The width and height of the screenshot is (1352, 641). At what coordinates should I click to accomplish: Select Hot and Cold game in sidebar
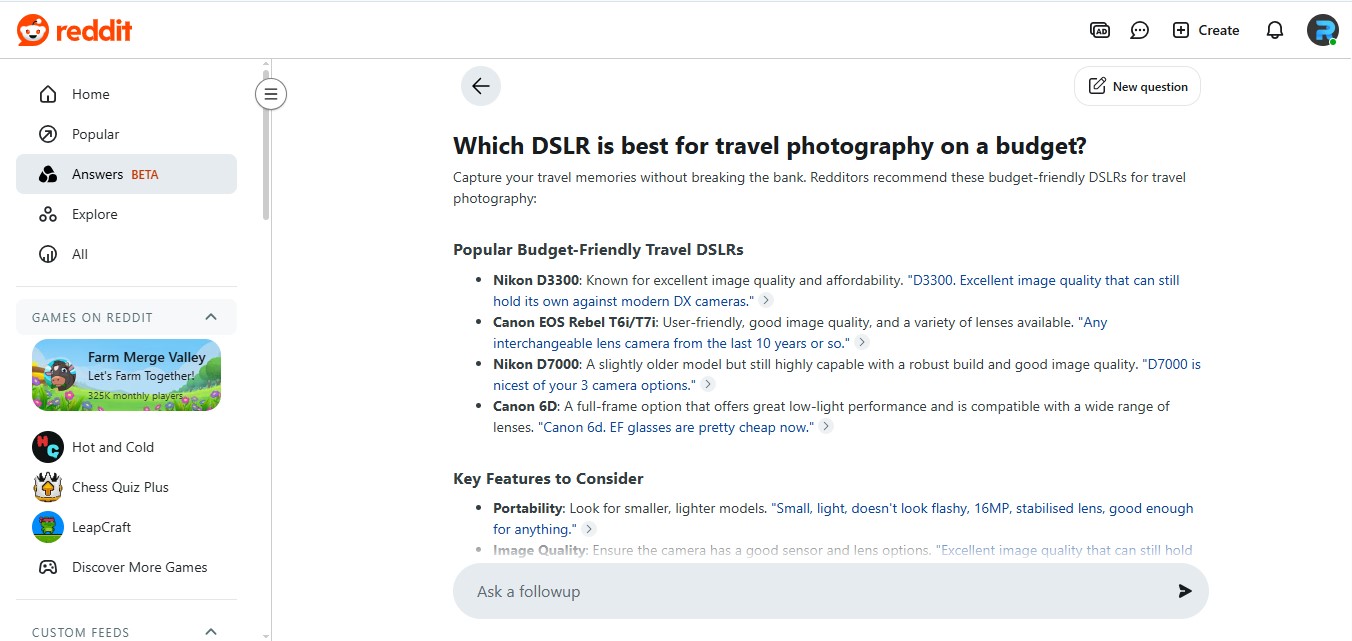112,447
